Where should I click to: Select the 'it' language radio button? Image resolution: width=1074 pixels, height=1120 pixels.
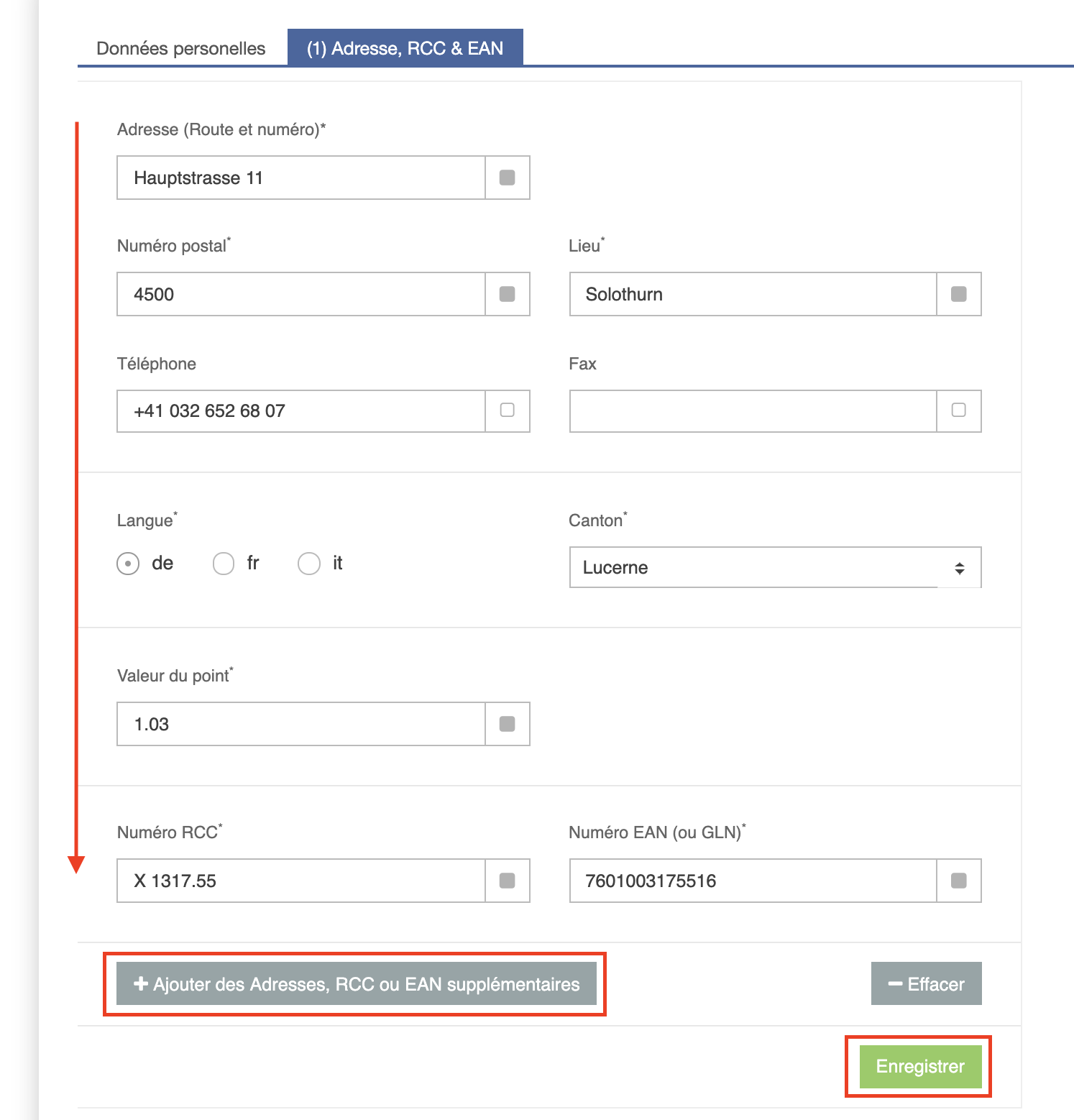pyautogui.click(x=309, y=564)
